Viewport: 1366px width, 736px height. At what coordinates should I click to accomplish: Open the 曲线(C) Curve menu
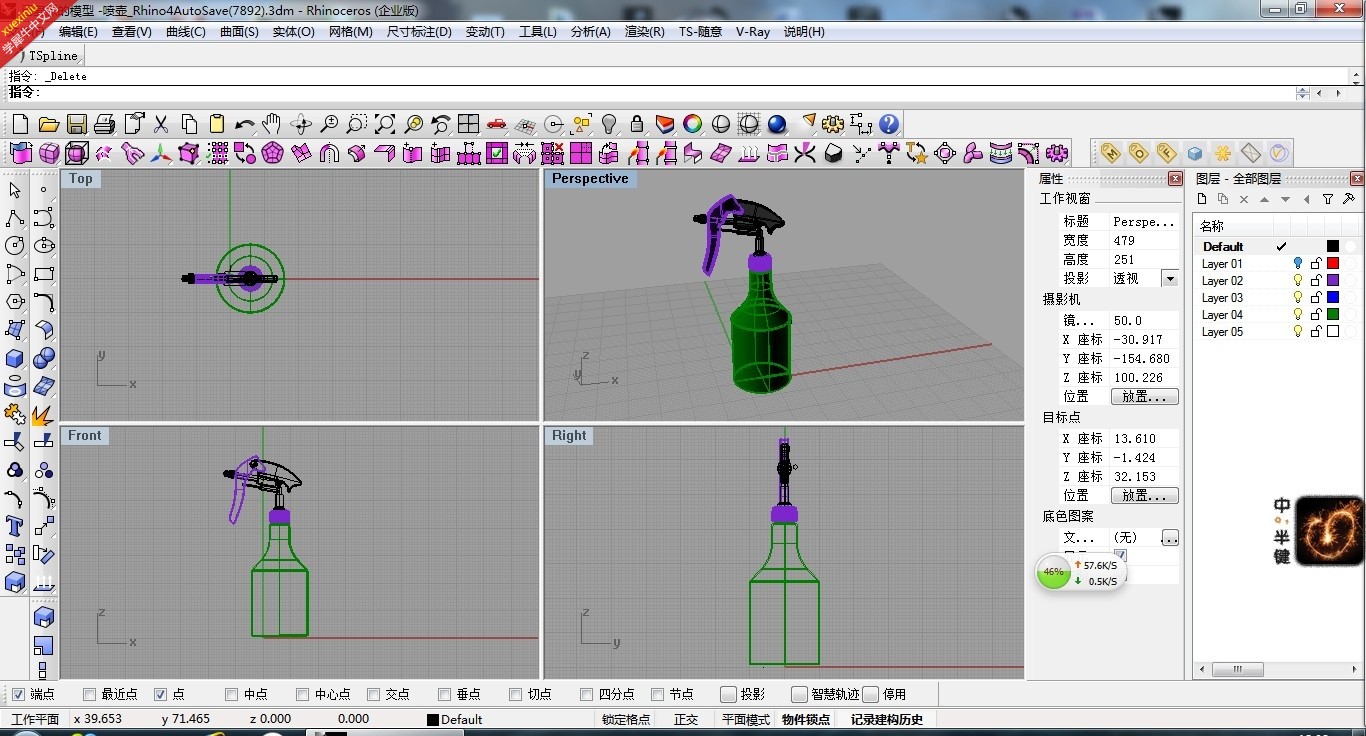point(185,32)
